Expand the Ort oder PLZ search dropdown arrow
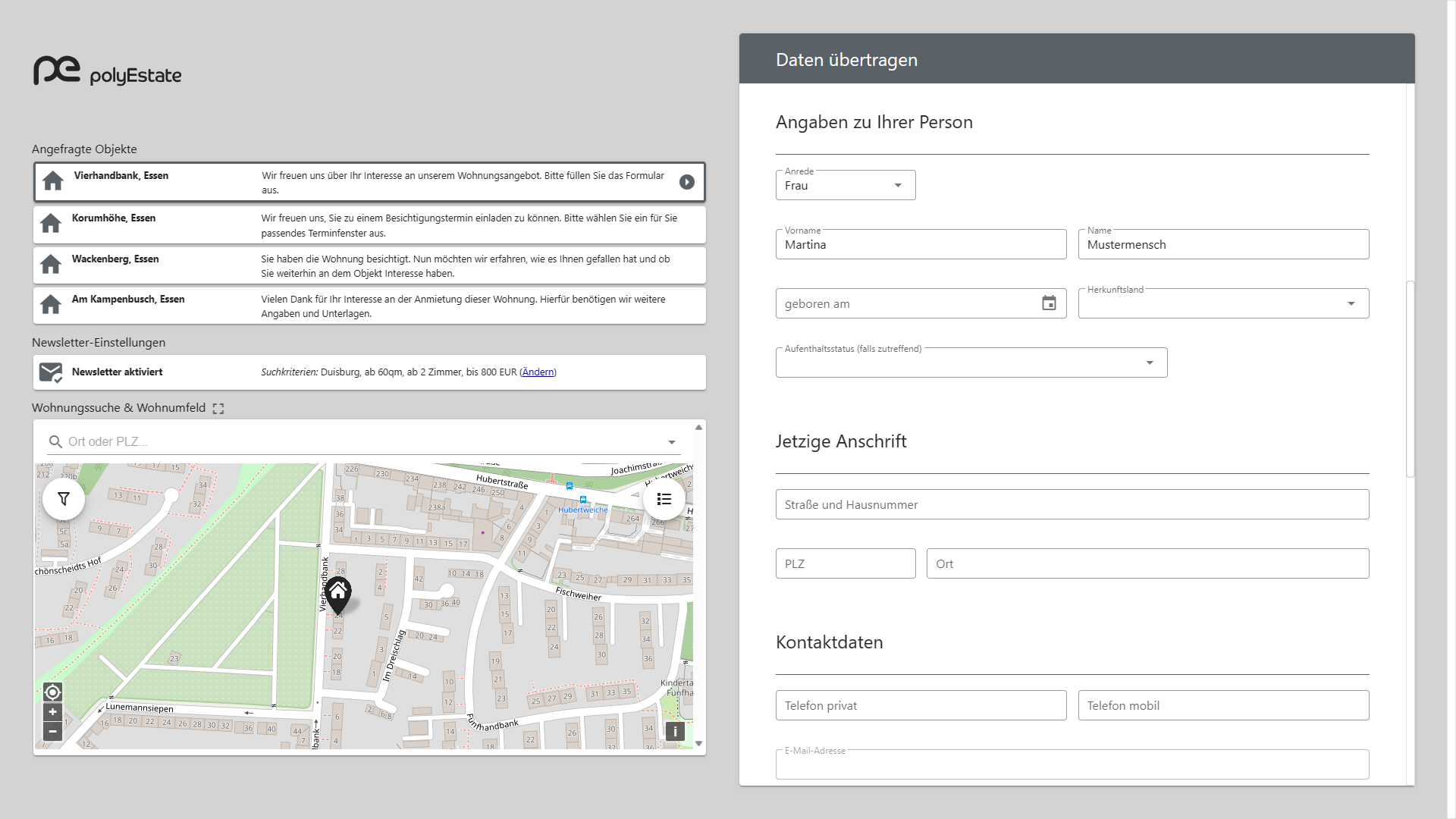This screenshot has width=1456, height=819. (x=671, y=442)
